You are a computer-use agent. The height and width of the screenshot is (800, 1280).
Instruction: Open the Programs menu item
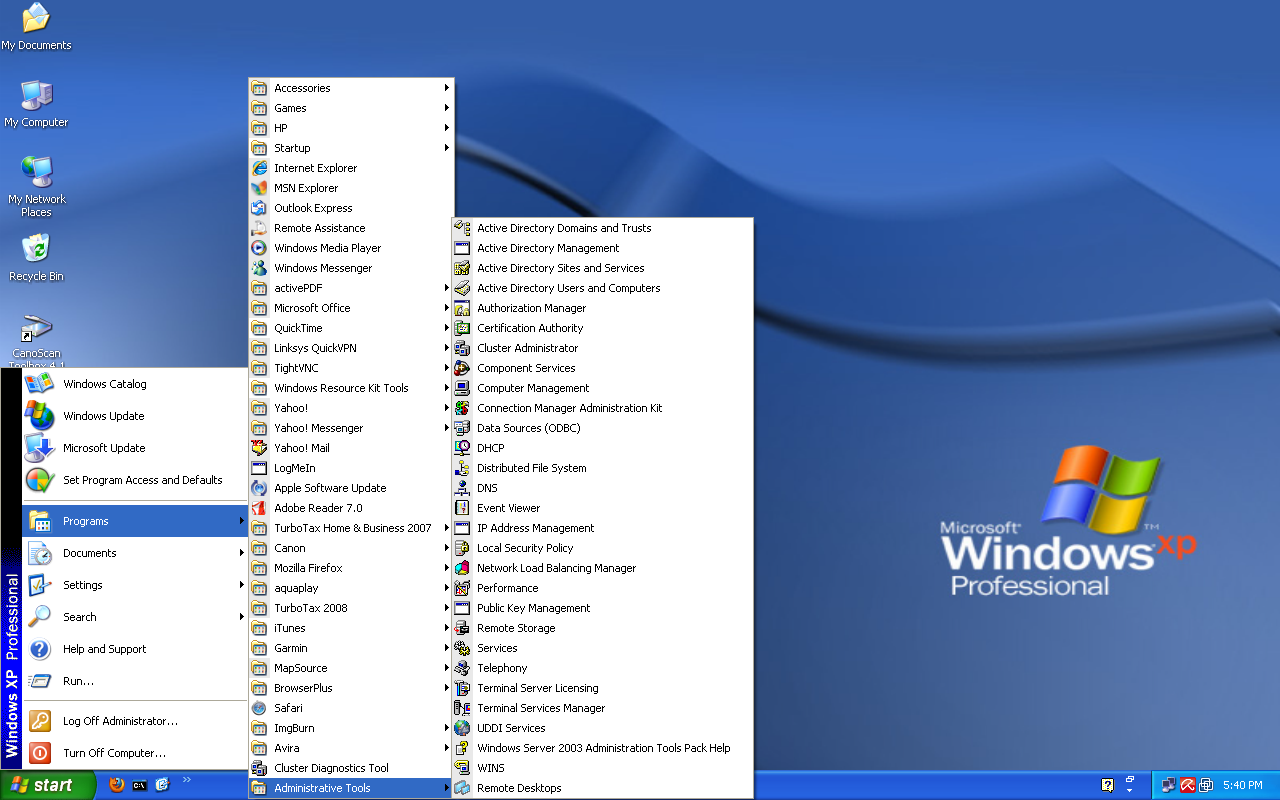pyautogui.click(x=134, y=521)
